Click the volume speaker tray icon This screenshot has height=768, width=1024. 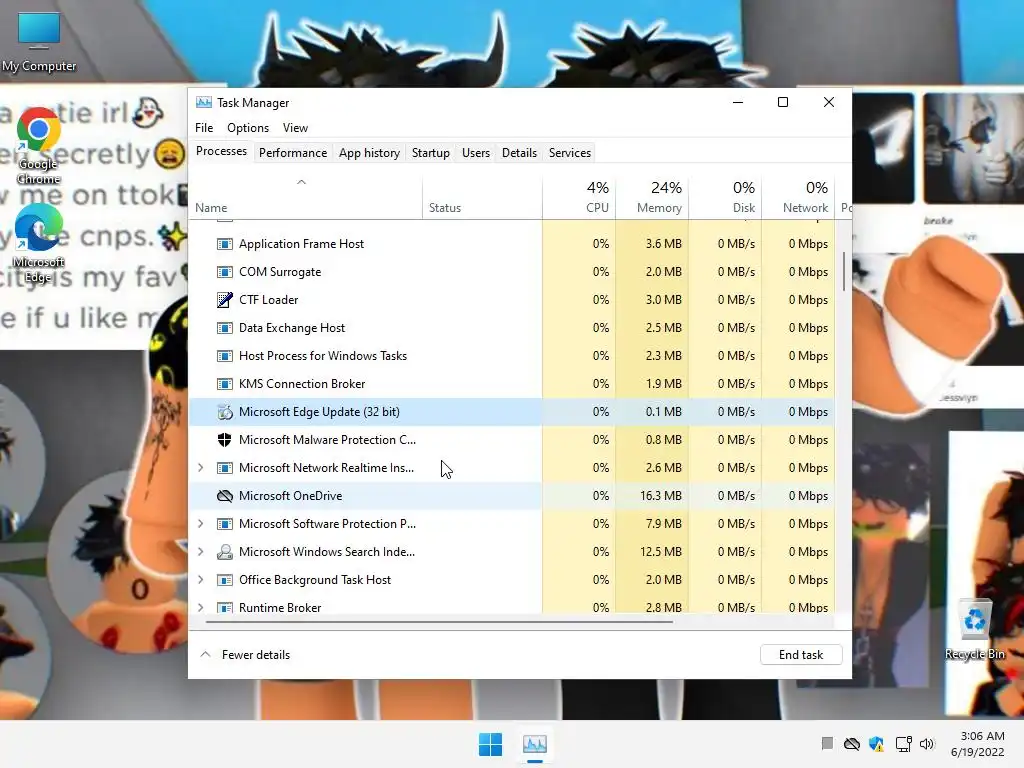[x=927, y=744]
